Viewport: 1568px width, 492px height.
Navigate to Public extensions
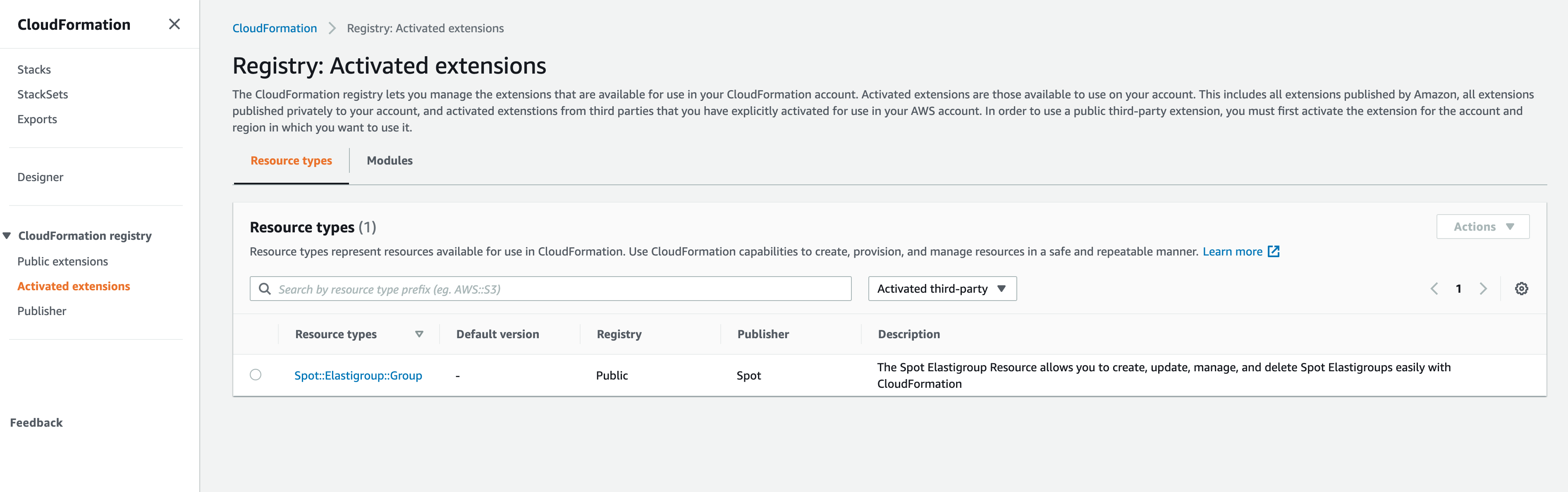pos(63,261)
